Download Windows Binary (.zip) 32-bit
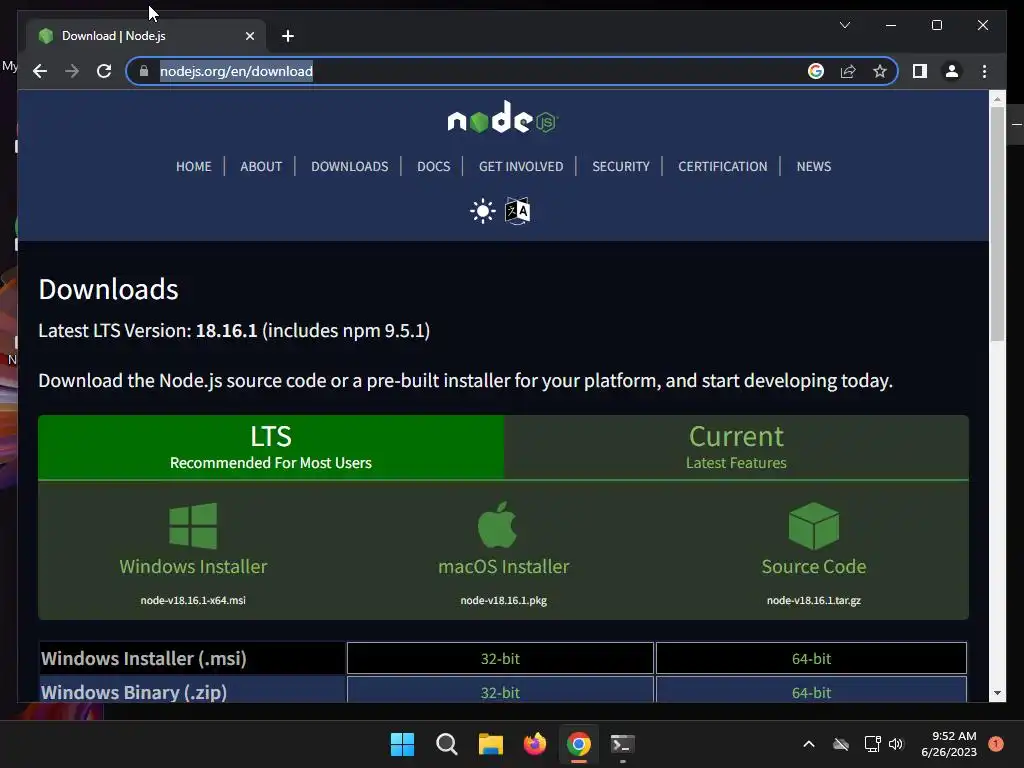The width and height of the screenshot is (1024, 768). click(x=500, y=691)
